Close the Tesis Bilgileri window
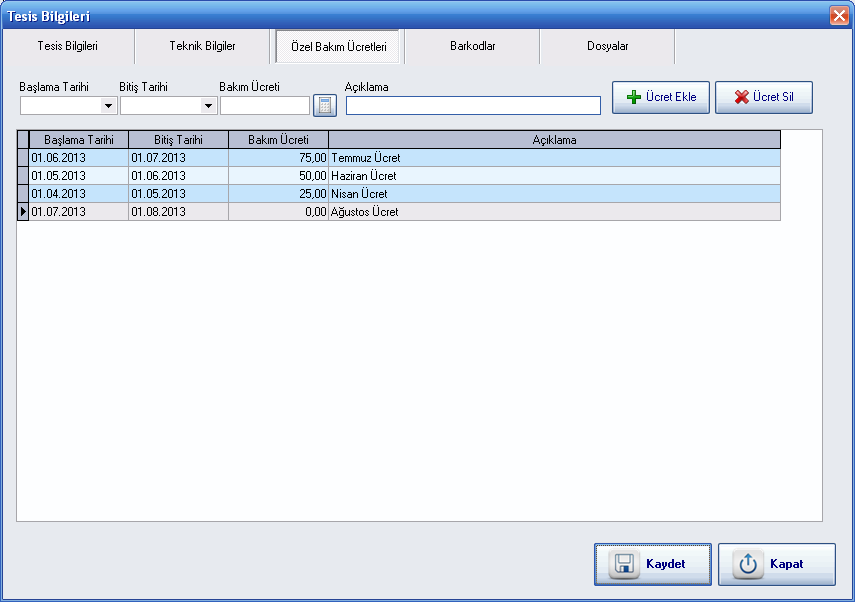The width and height of the screenshot is (855, 602). pyautogui.click(x=839, y=15)
